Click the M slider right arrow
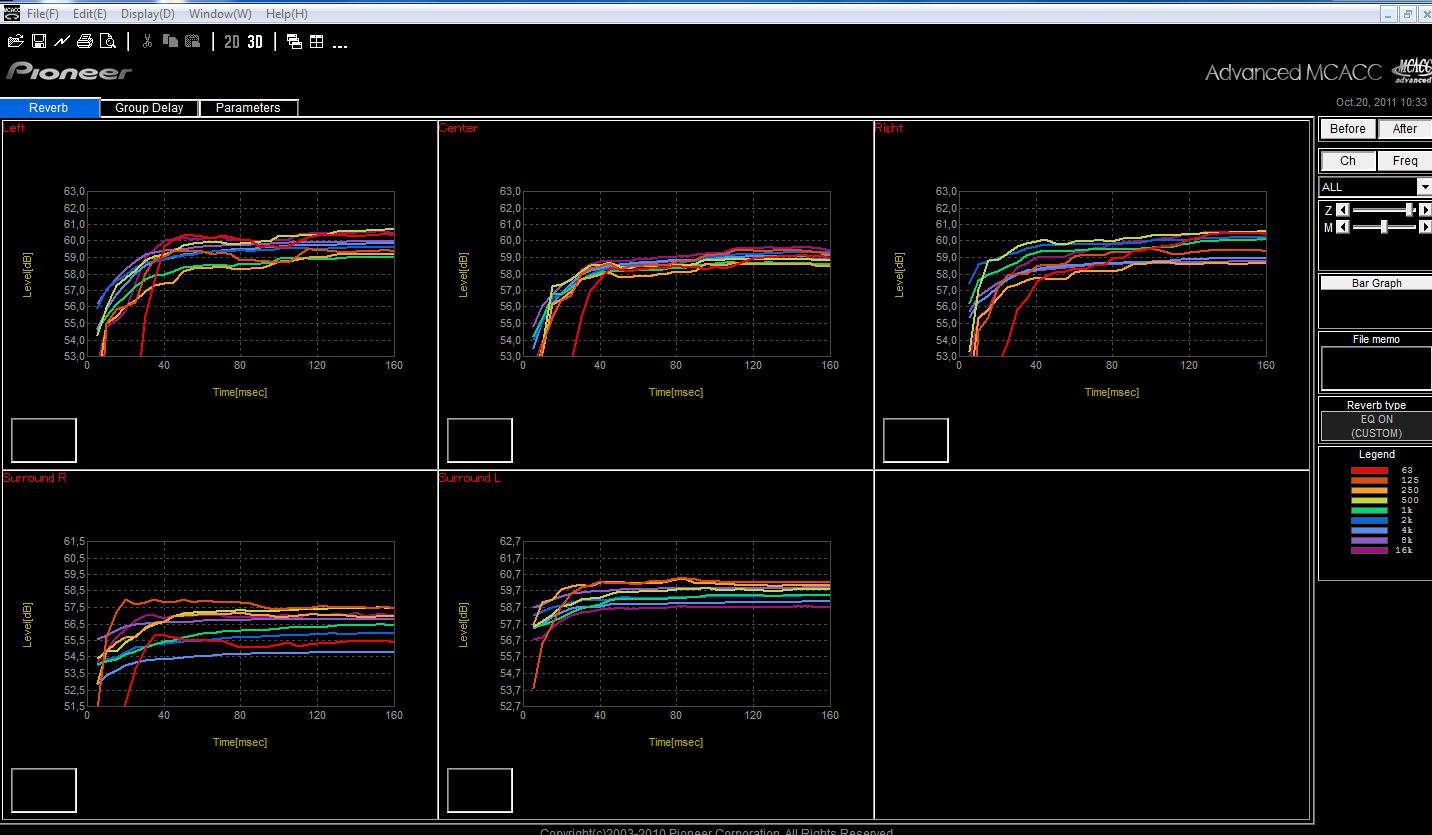 click(1424, 227)
